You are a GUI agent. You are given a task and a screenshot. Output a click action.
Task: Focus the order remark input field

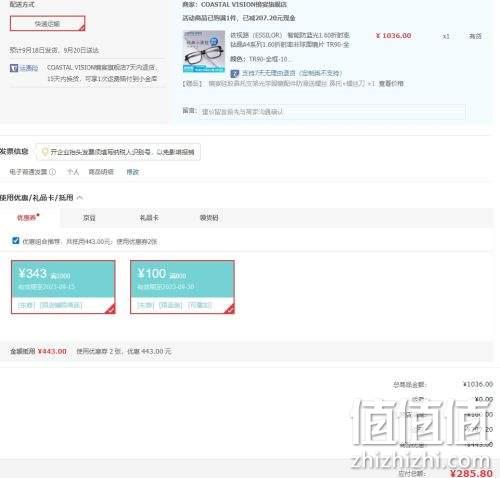click(332, 112)
